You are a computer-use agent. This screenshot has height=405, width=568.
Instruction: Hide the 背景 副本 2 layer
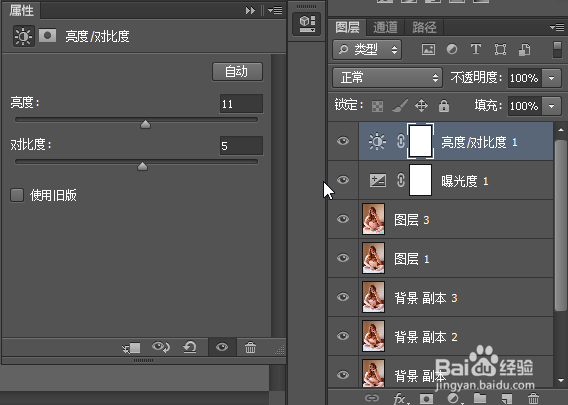343,336
